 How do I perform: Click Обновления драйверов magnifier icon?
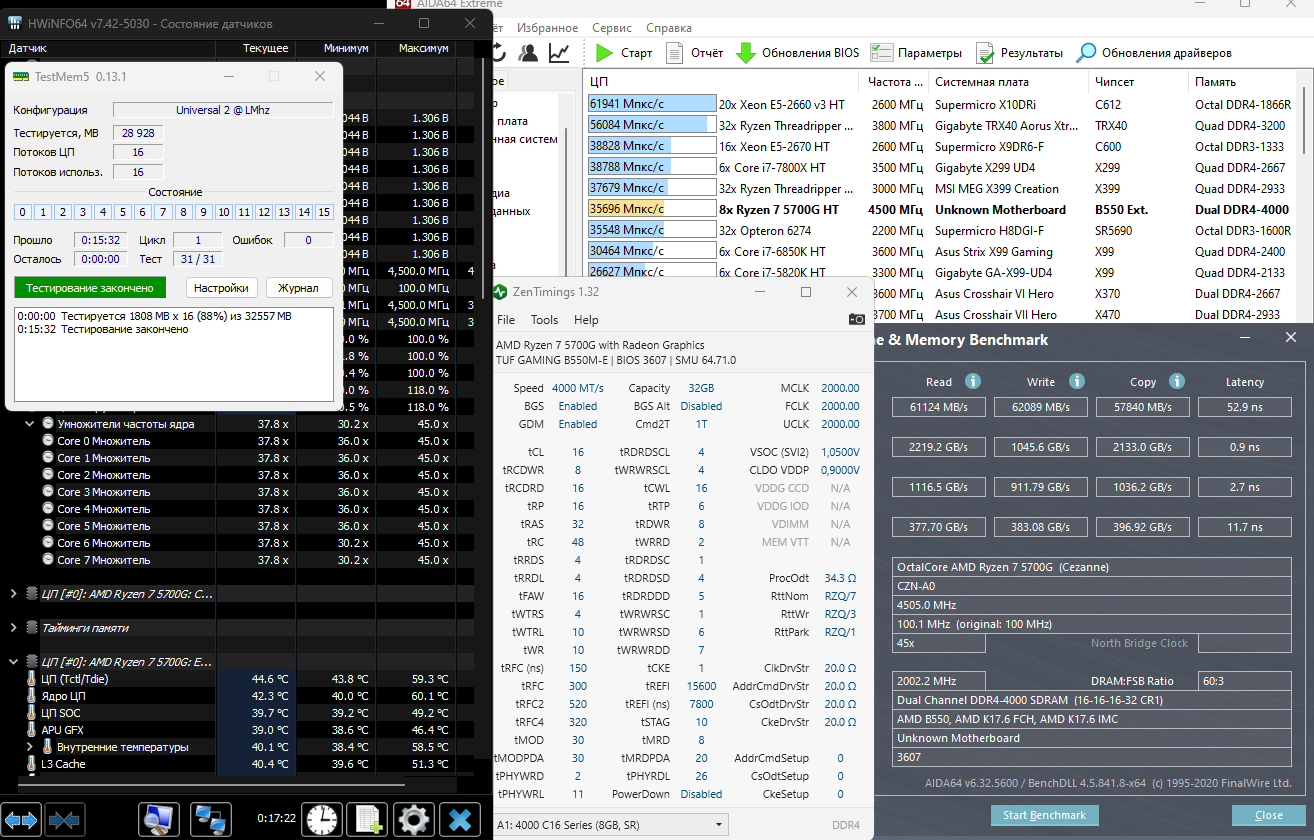[1086, 53]
